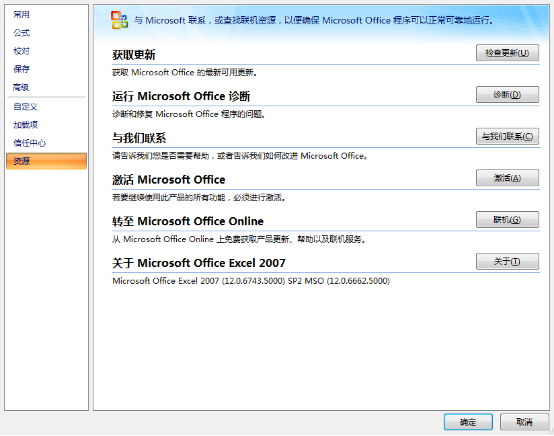
Task: Confirm with the 确定 button
Action: [468, 422]
